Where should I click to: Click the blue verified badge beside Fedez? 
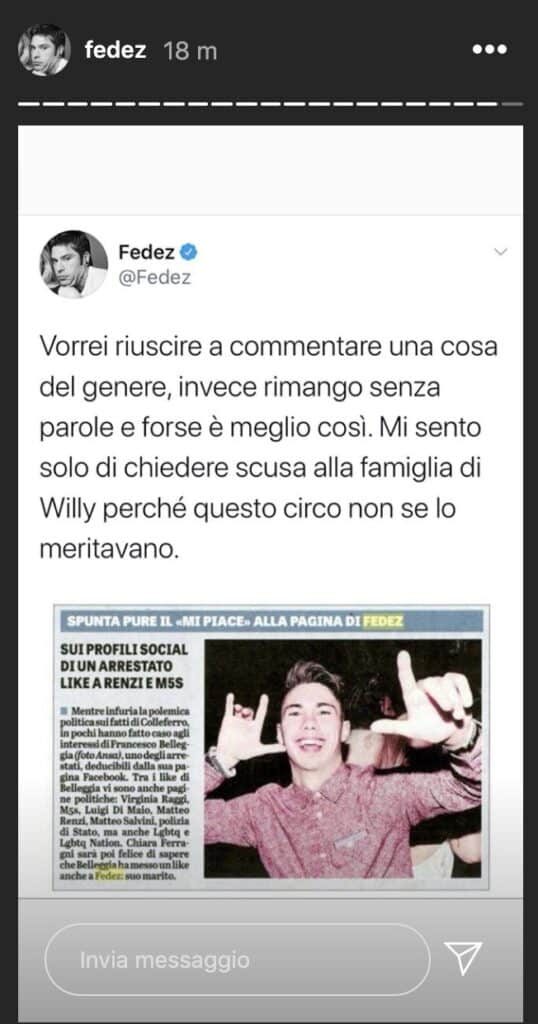point(189,251)
